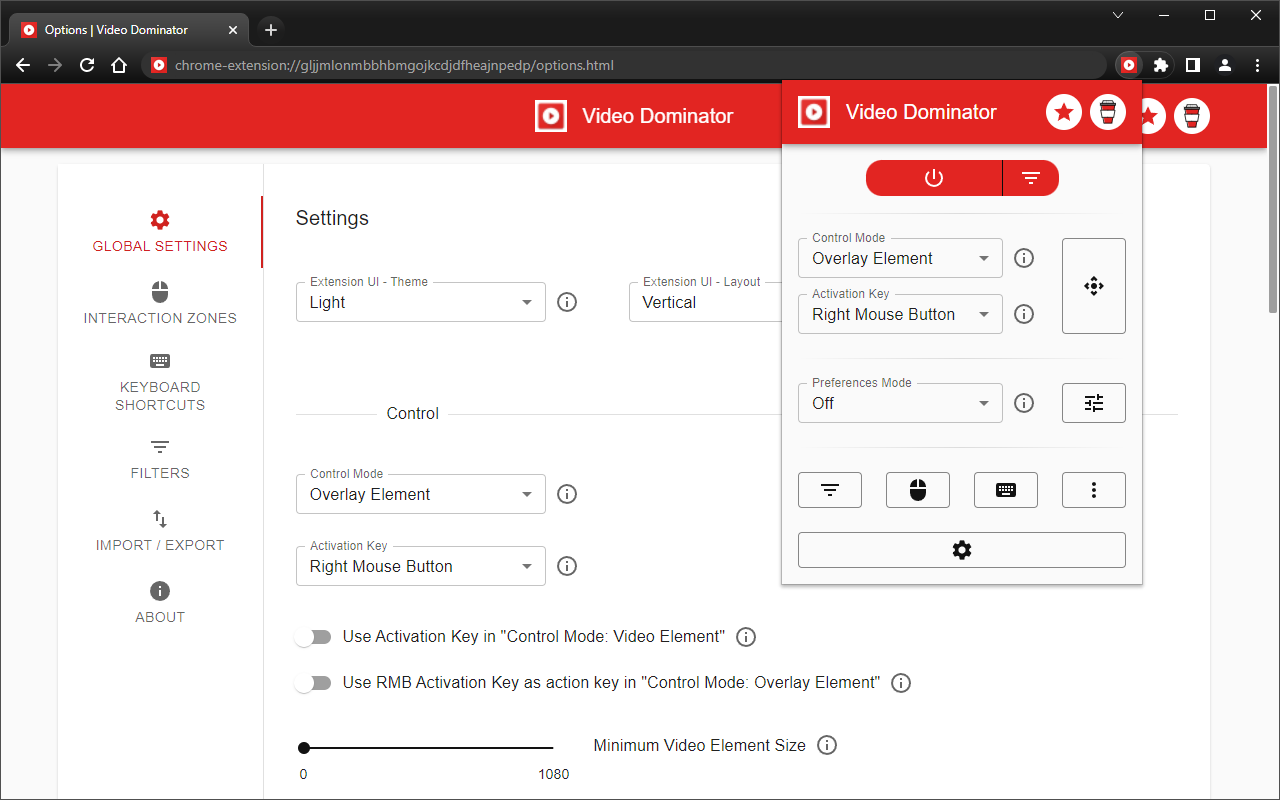Screen dimensions: 1280x800
Task: Open the Activation Key dropdown in the popup
Action: (x=900, y=314)
